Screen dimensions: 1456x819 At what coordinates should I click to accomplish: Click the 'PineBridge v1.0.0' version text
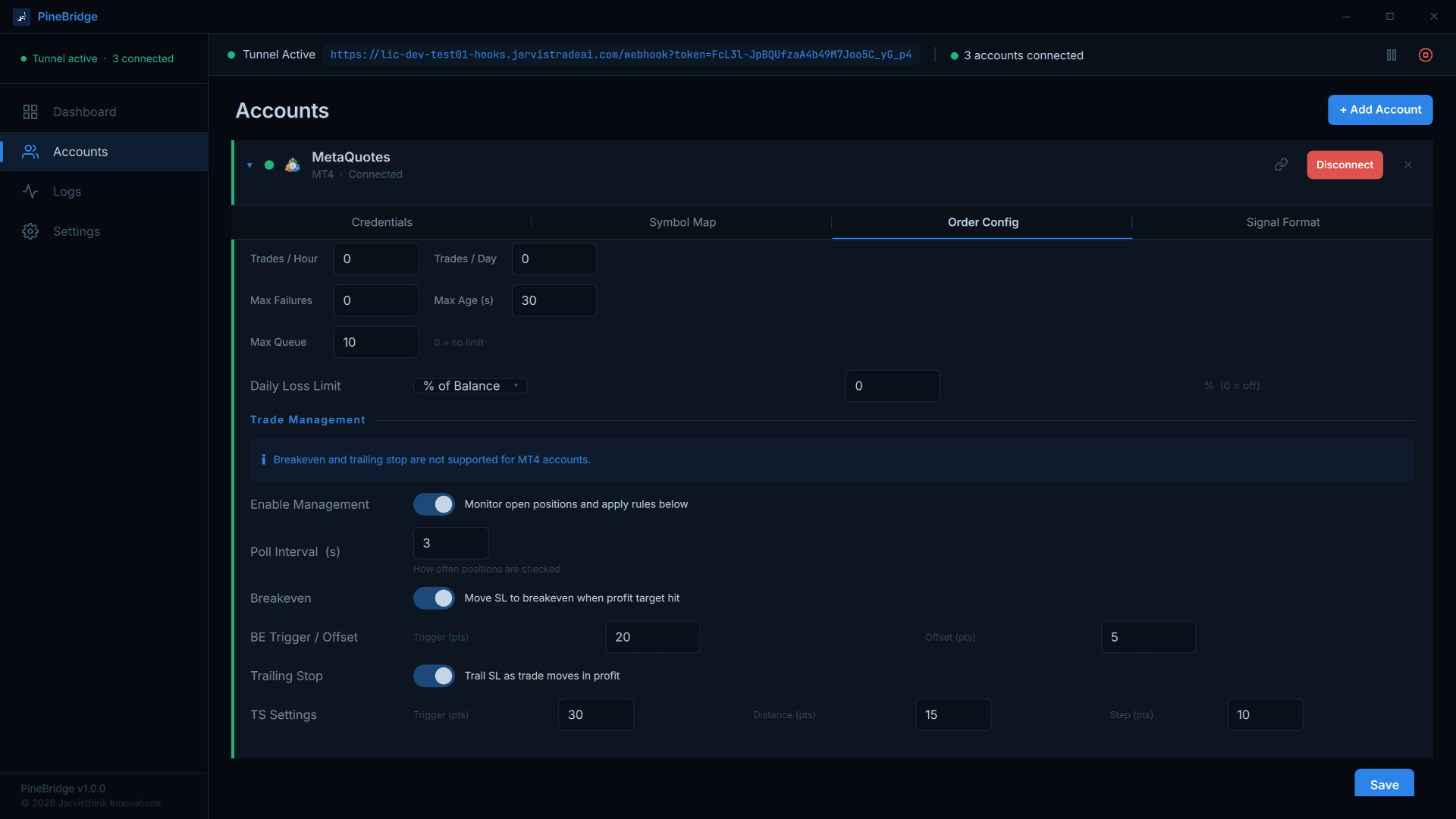point(63,789)
